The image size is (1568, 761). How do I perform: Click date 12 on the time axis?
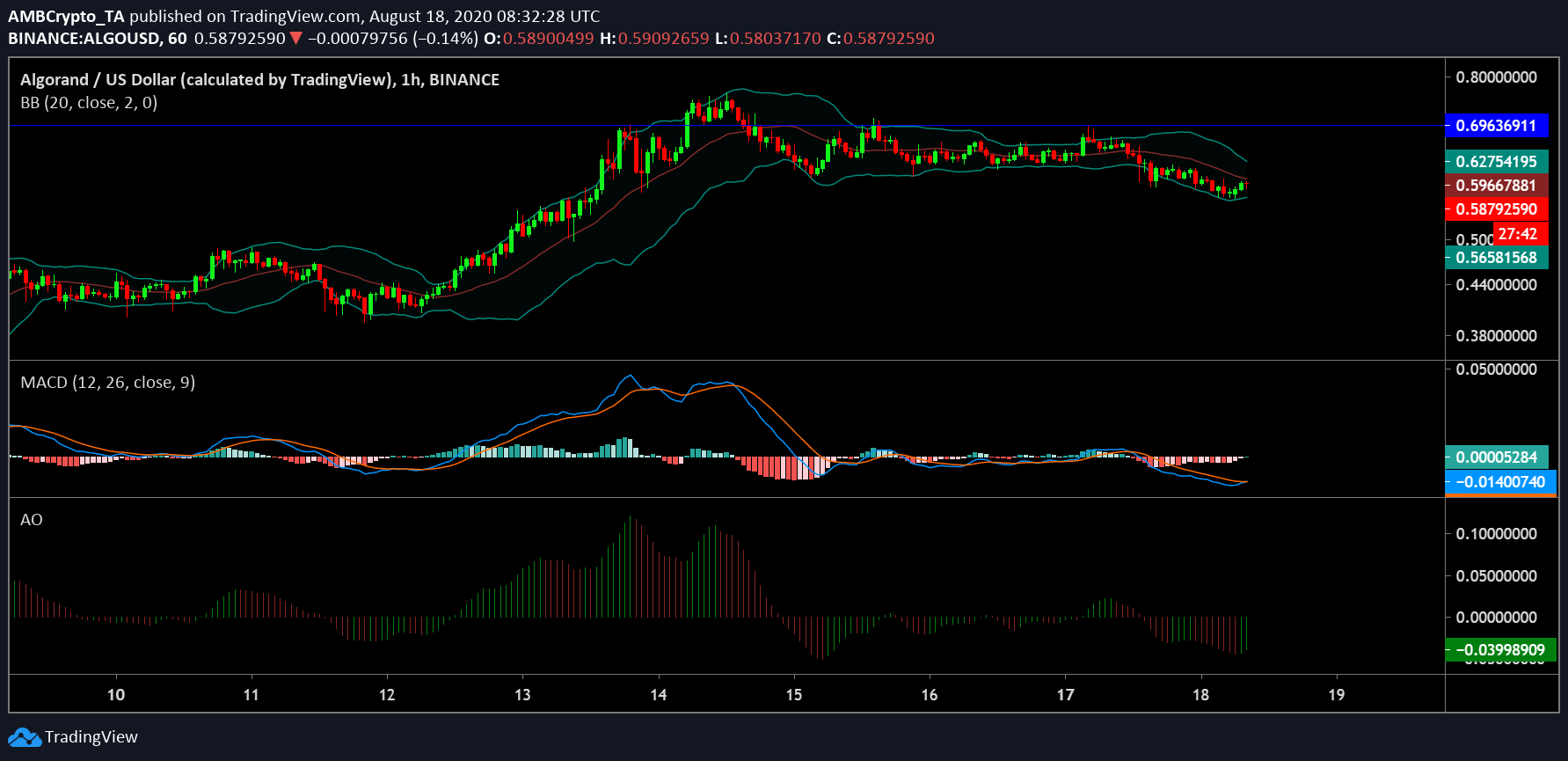coord(387,695)
